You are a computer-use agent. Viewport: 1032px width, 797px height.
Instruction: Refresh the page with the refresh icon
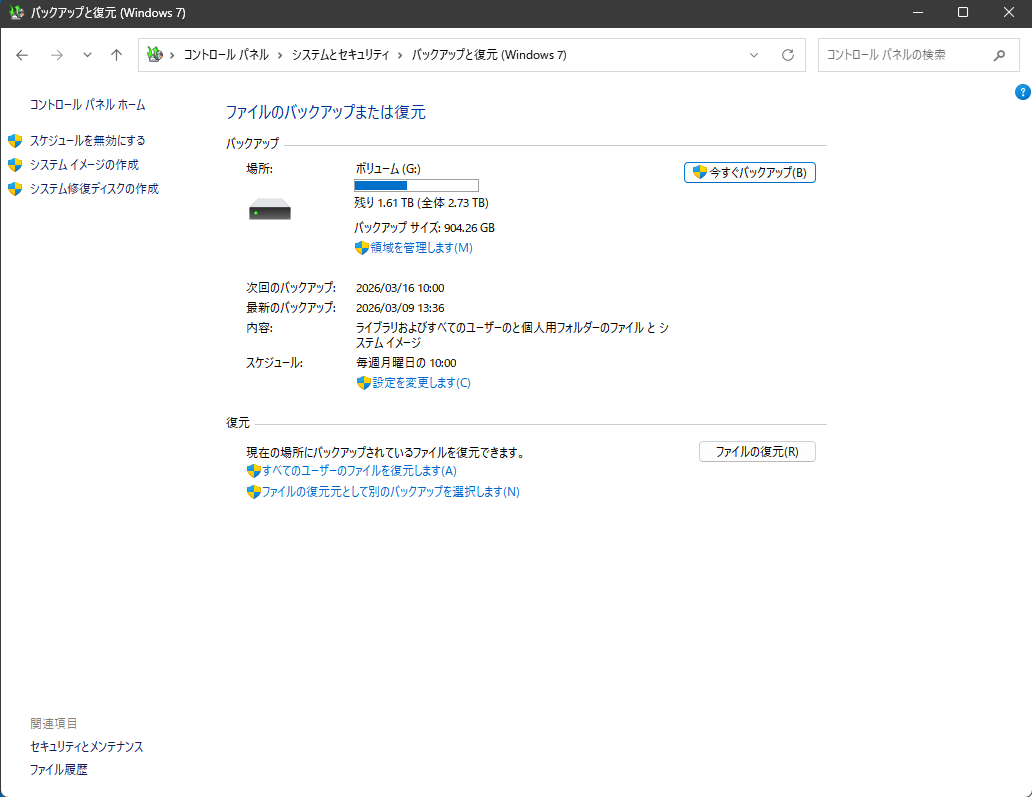789,55
